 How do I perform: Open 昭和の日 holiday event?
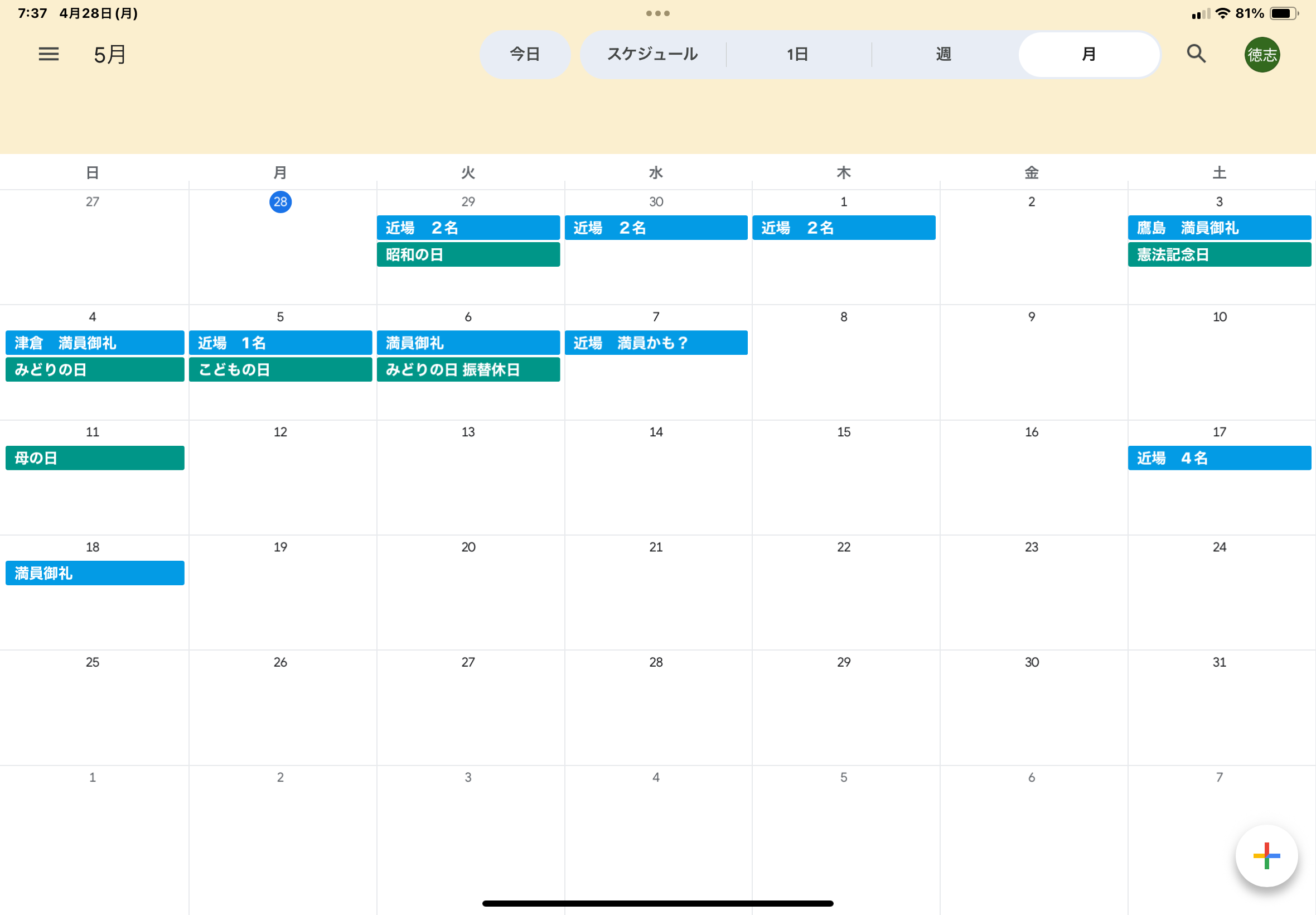pos(468,254)
